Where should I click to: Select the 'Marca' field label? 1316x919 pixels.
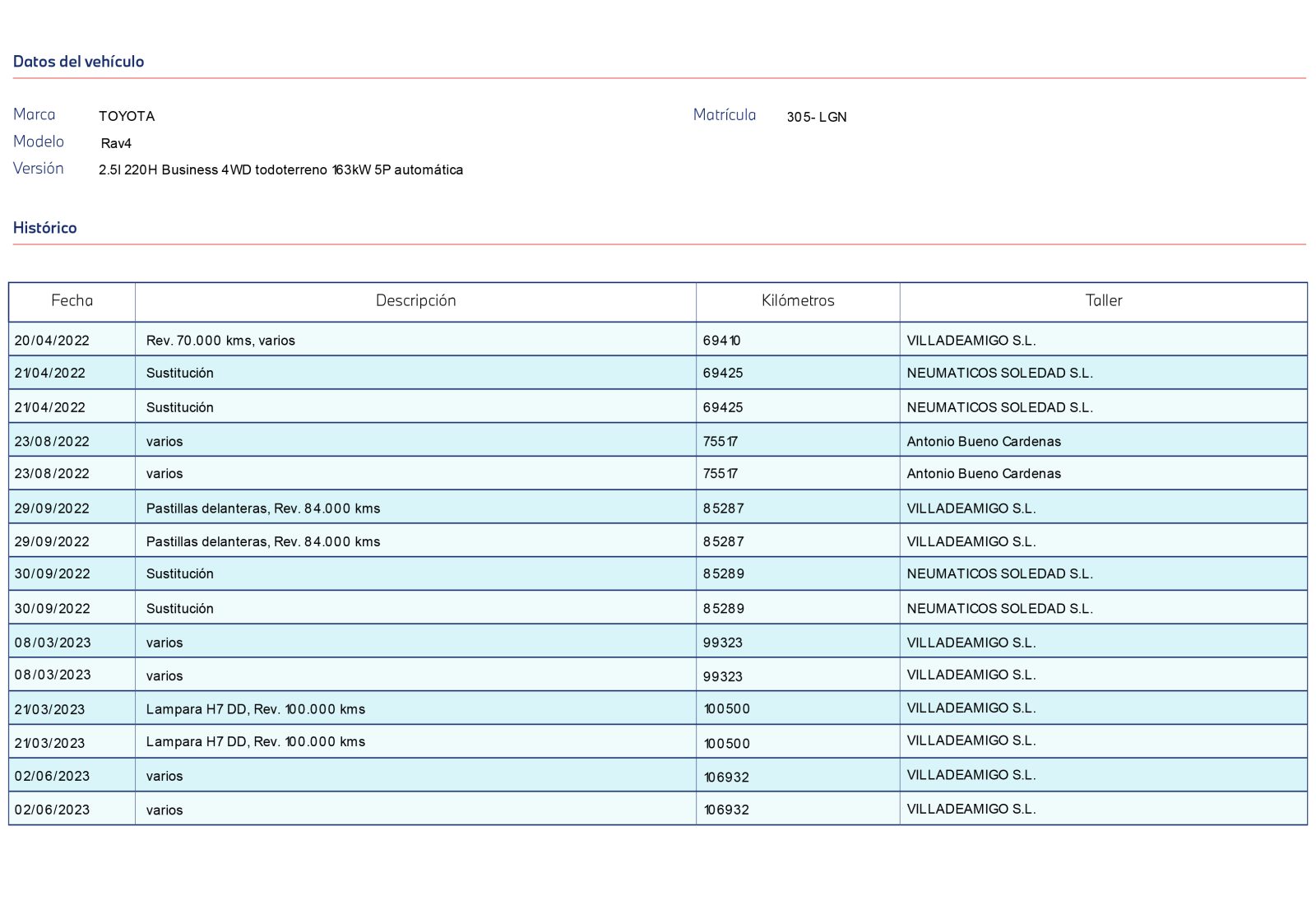click(35, 114)
